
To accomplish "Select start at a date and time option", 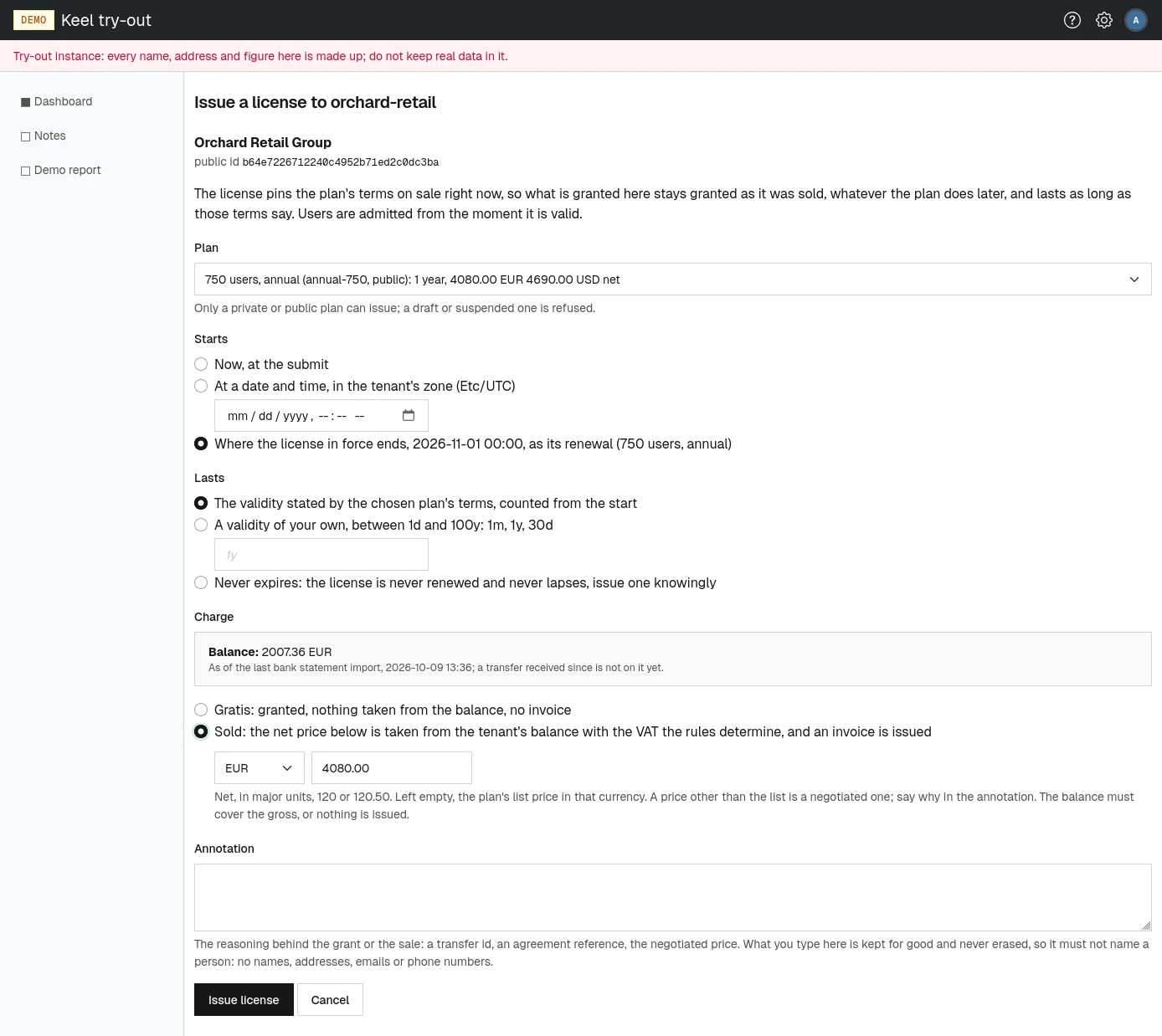I will tap(201, 386).
